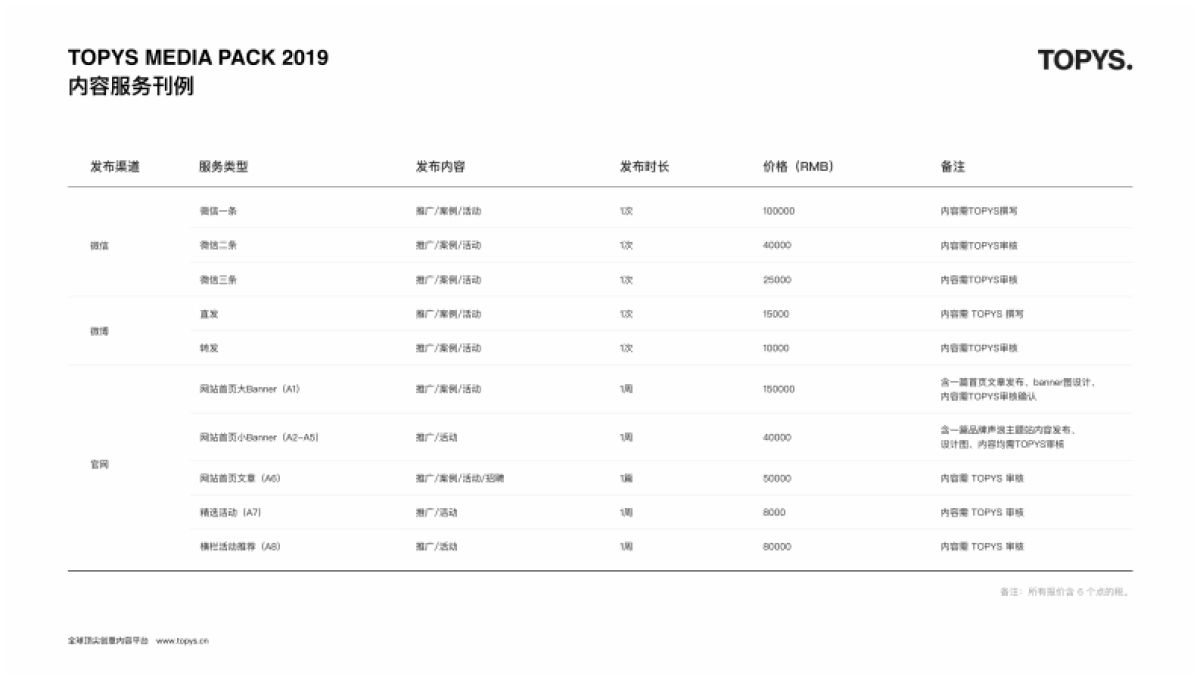Click the 微博 channel cell
The width and height of the screenshot is (1200, 679).
[x=99, y=331]
